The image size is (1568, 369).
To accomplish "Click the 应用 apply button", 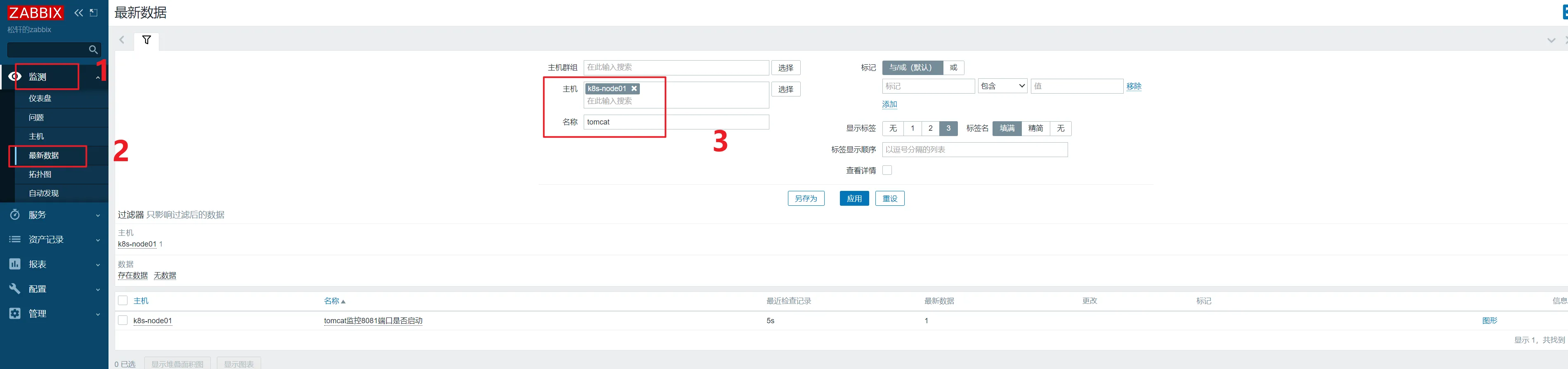I will (854, 199).
